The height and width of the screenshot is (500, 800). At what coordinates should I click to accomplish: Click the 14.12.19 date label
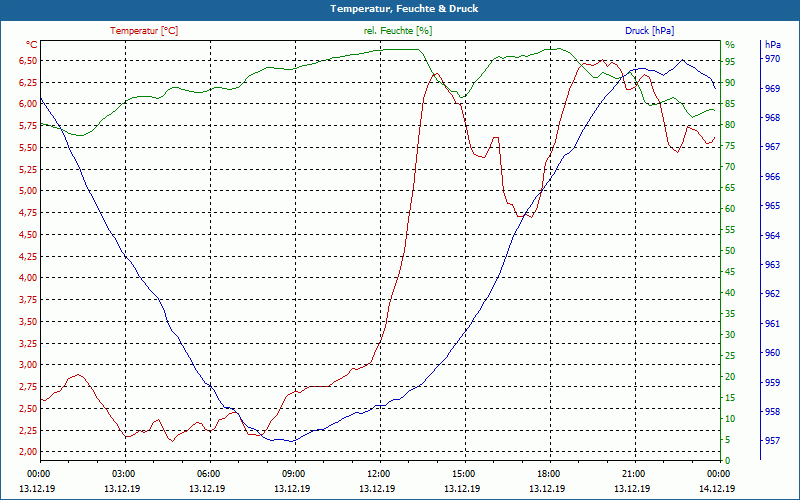[x=717, y=488]
